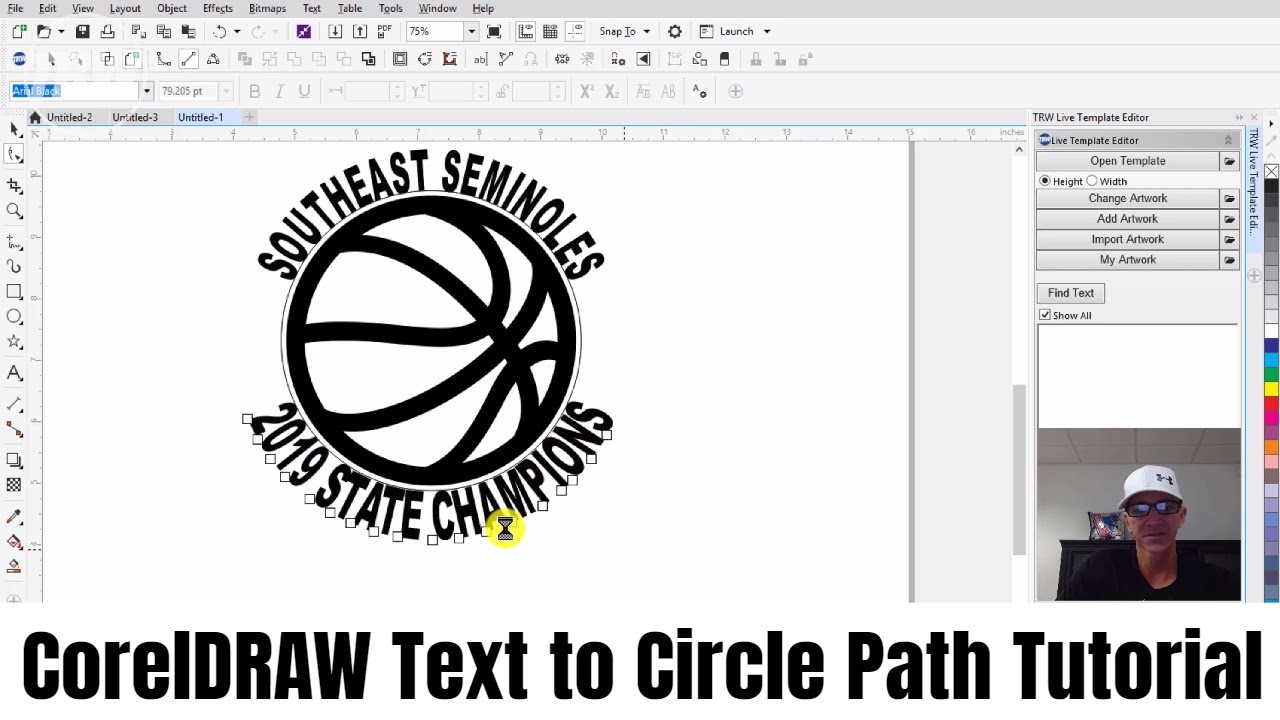Click the My Artwork button
1280x720 pixels.
[1128, 260]
